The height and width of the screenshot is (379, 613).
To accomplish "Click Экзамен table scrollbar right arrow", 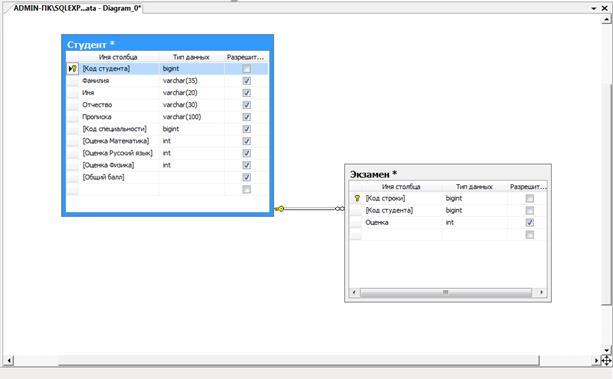I will (541, 293).
